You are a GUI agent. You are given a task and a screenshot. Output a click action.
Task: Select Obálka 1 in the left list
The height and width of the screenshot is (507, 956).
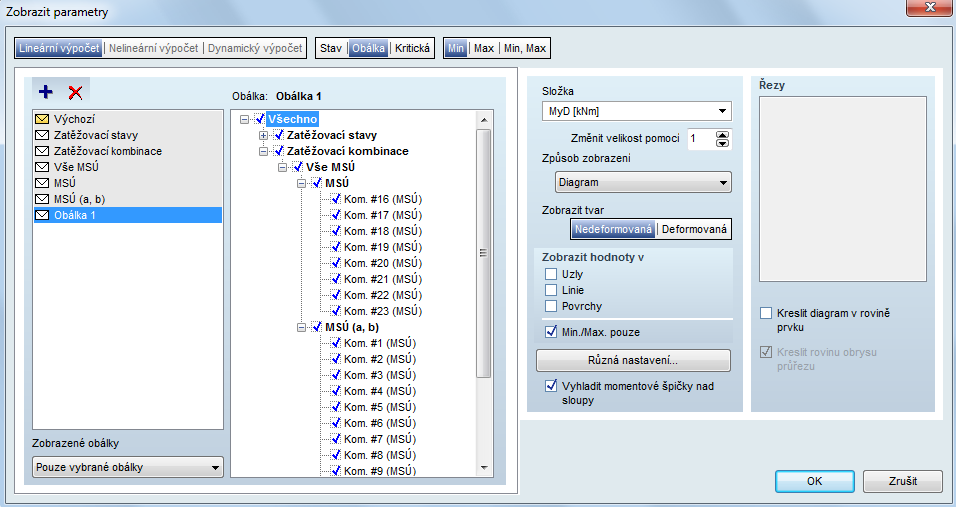[x=127, y=215]
